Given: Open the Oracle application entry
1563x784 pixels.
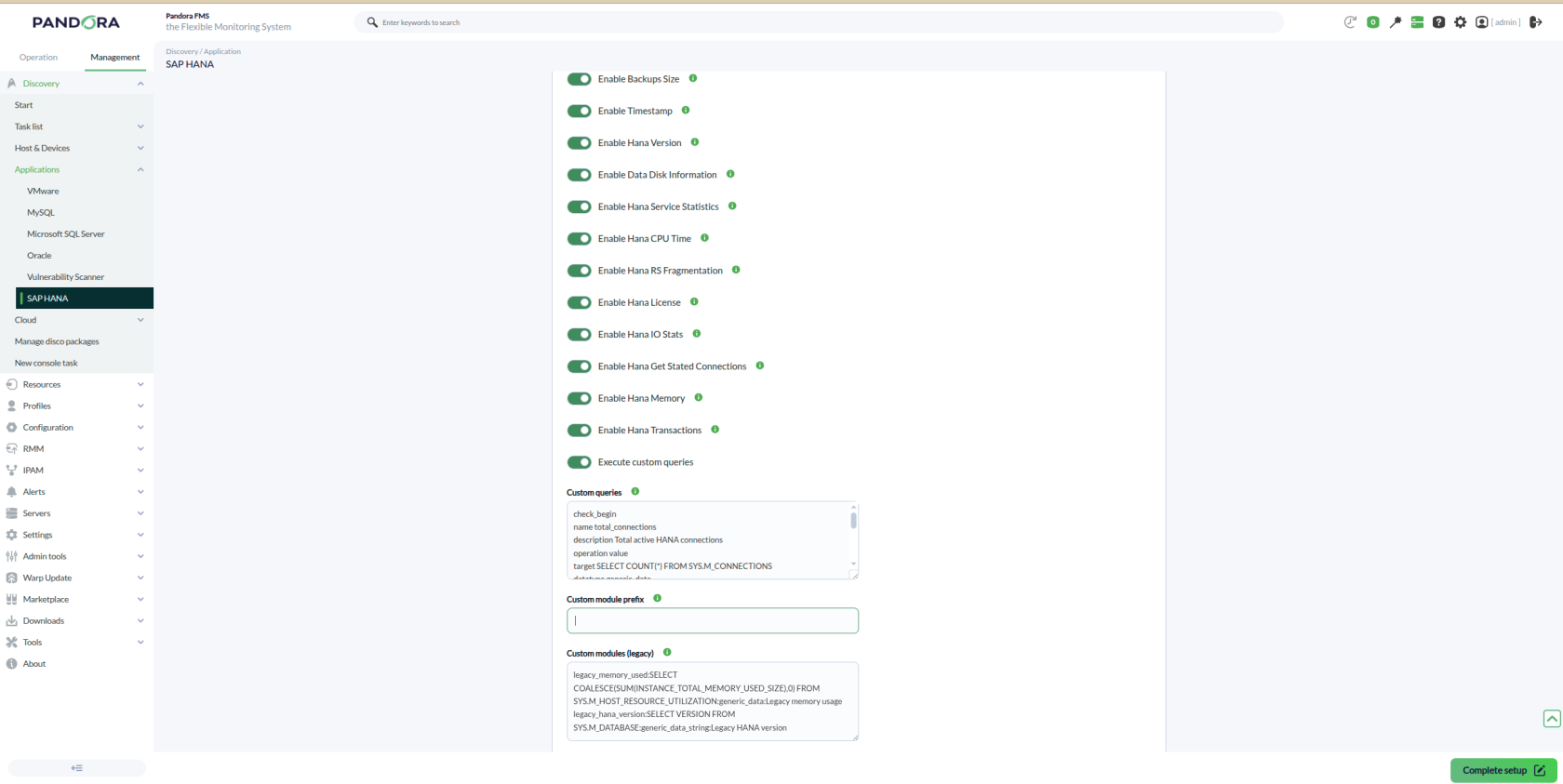Looking at the screenshot, I should click(x=39, y=256).
